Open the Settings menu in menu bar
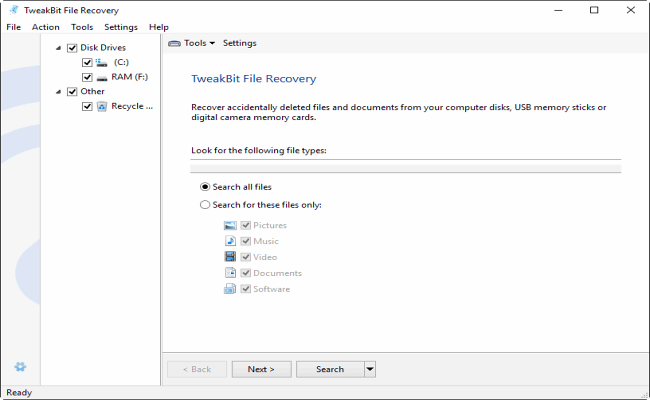Screen dimensions: 650x400 [121, 27]
